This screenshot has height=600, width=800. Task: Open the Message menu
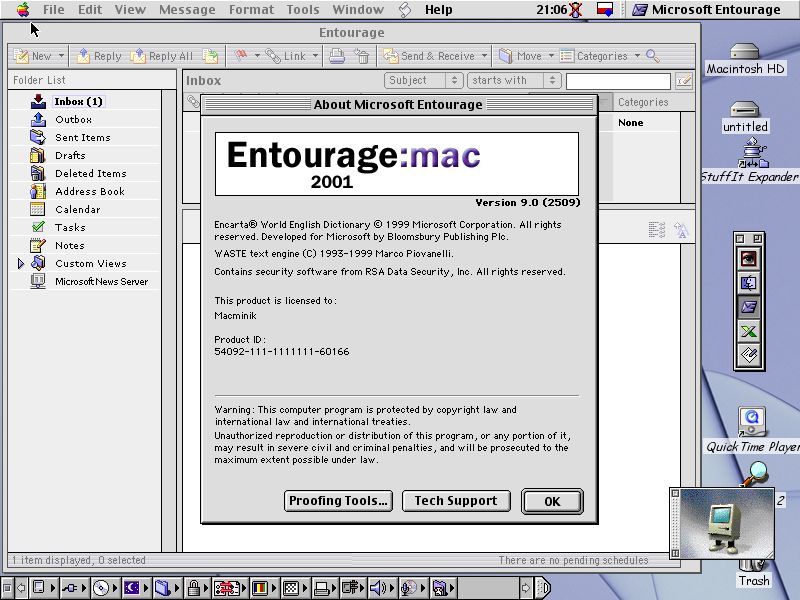pos(187,10)
